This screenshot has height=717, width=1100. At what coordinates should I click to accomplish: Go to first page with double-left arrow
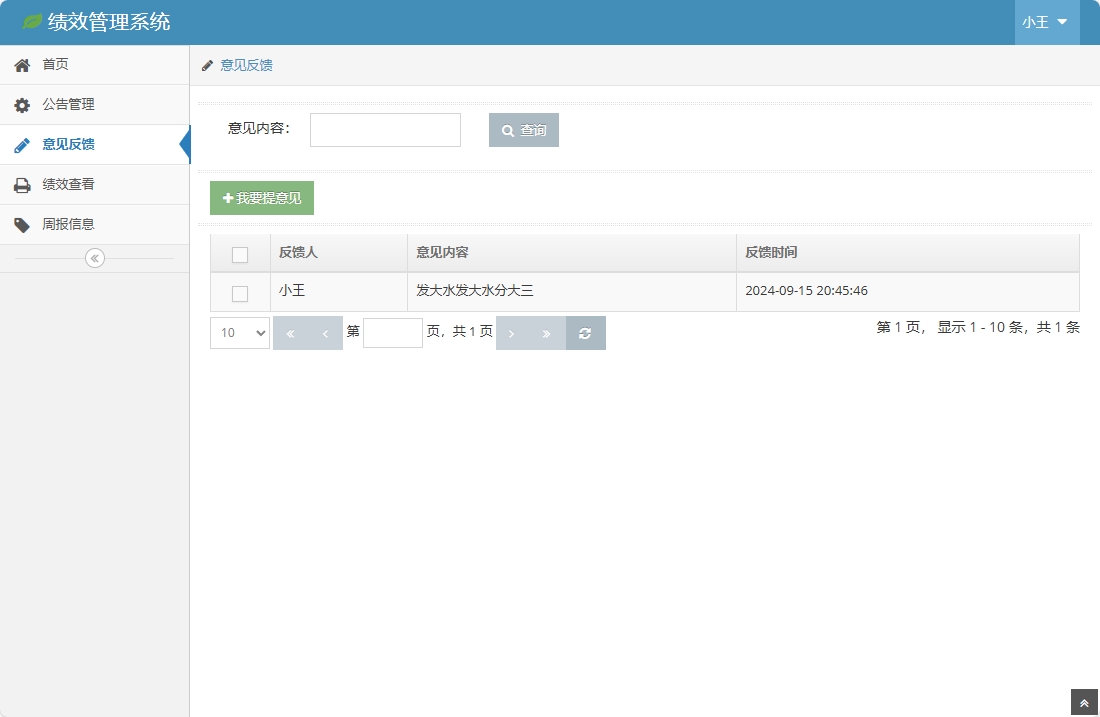(x=291, y=333)
